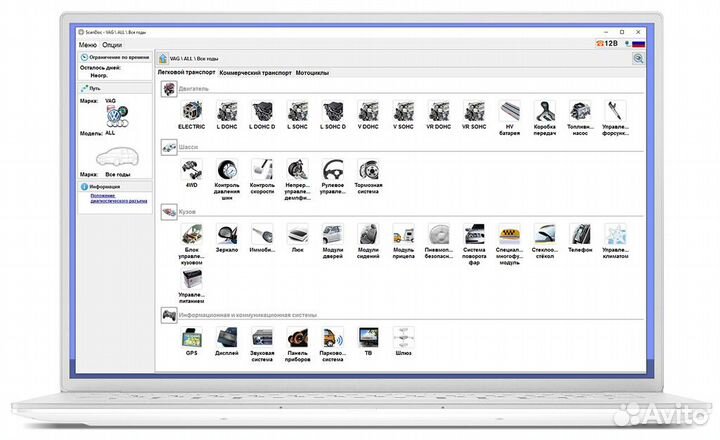Click the Коробка передач gearbox icon
Screen dimensions: 720x440
[545, 110]
